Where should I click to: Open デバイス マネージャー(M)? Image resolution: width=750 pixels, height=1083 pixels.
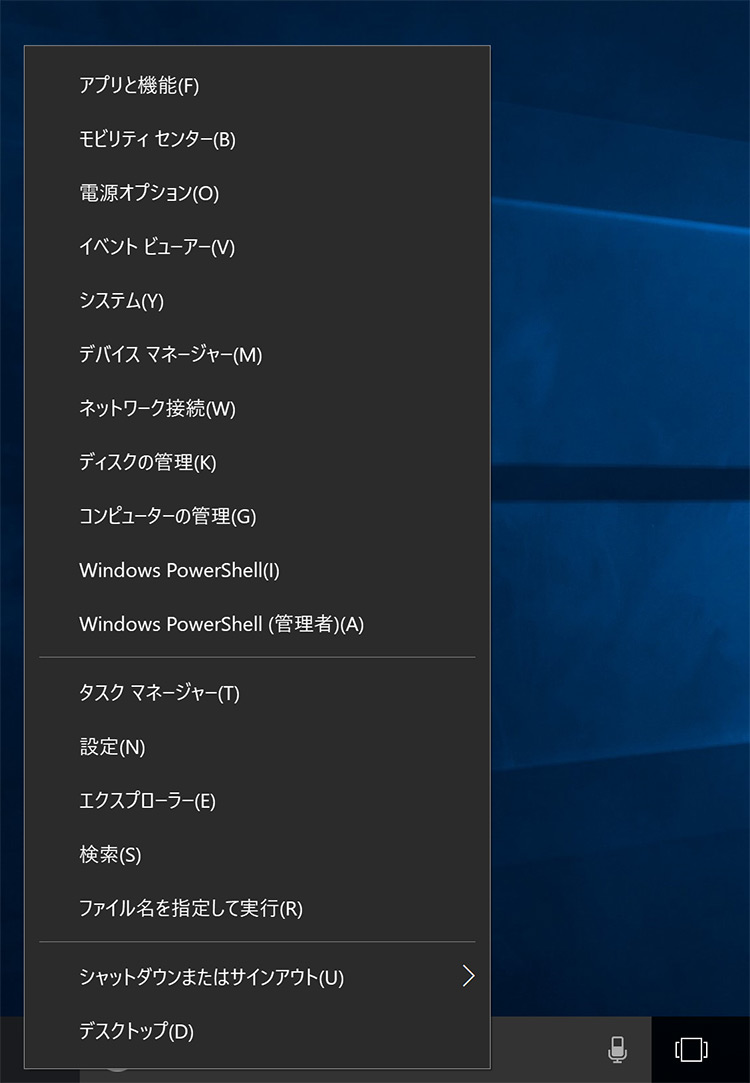pos(170,355)
